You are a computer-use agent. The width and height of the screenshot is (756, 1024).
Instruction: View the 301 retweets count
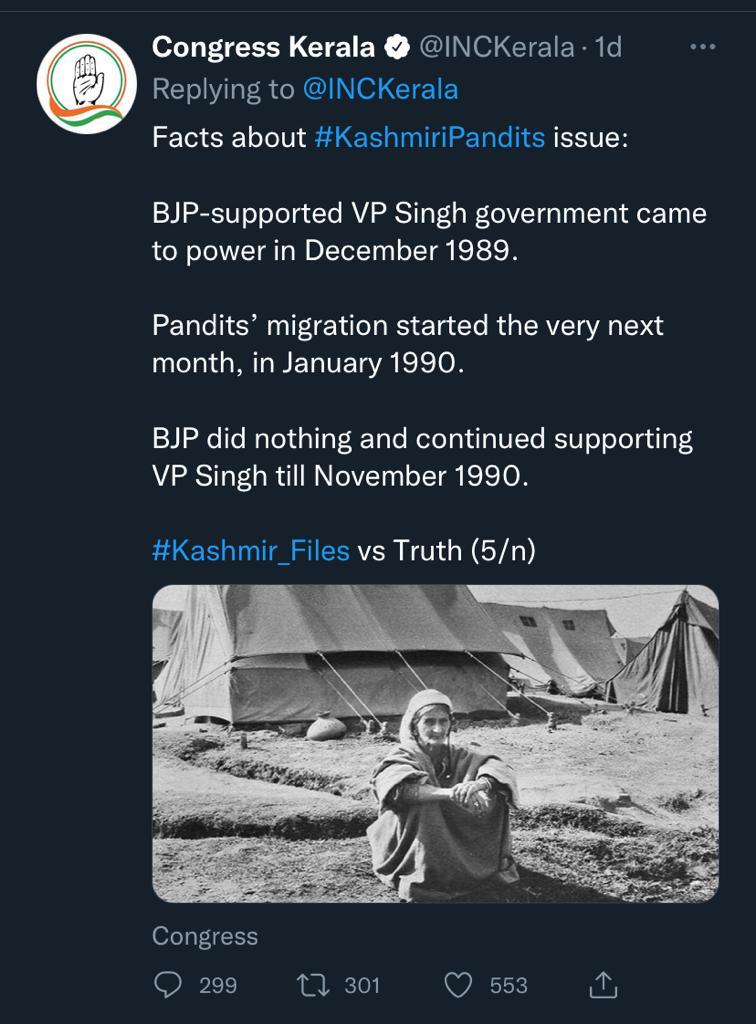pyautogui.click(x=362, y=986)
